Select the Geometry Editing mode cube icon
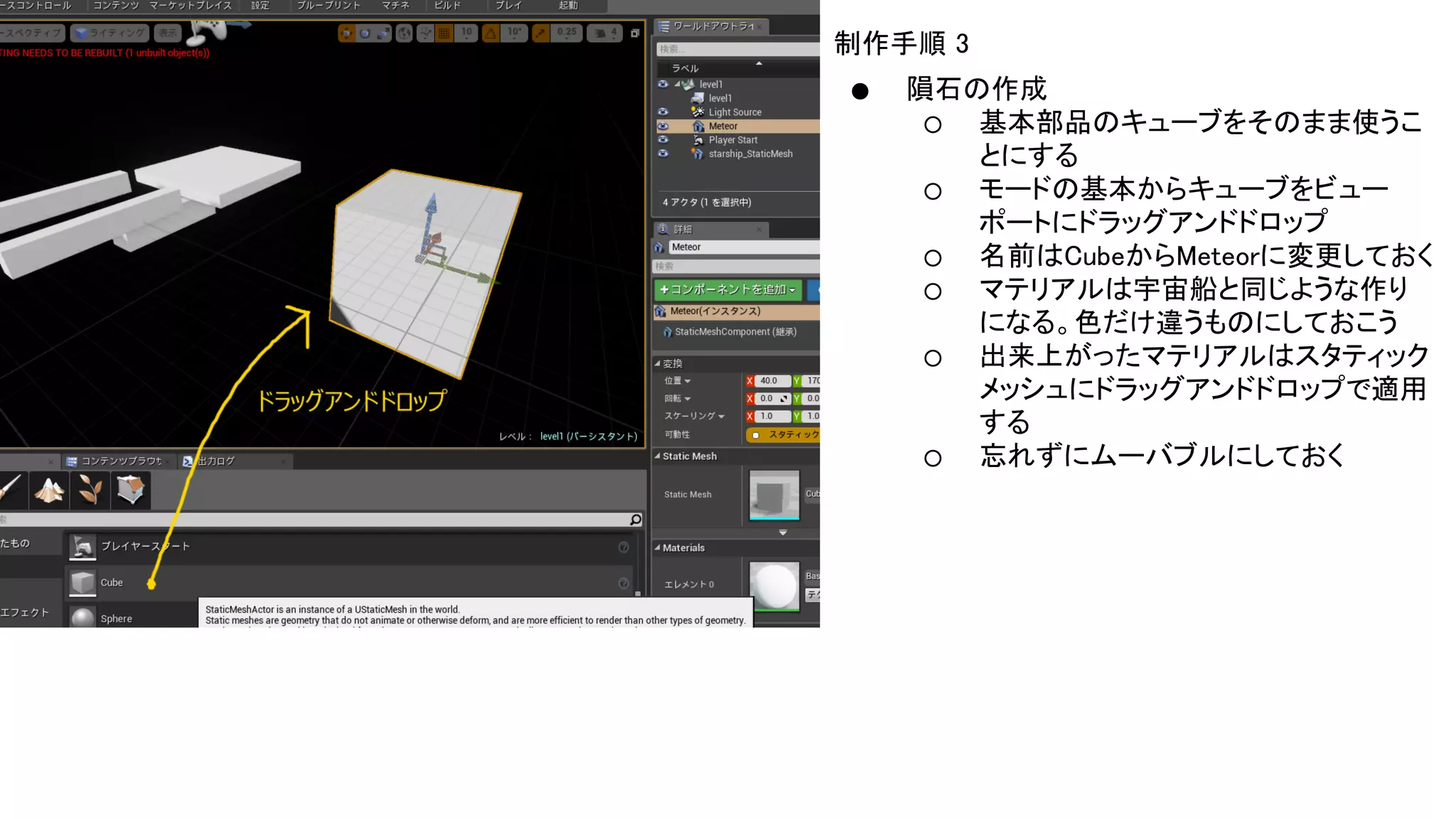This screenshot has height=819, width=1456. point(130,490)
